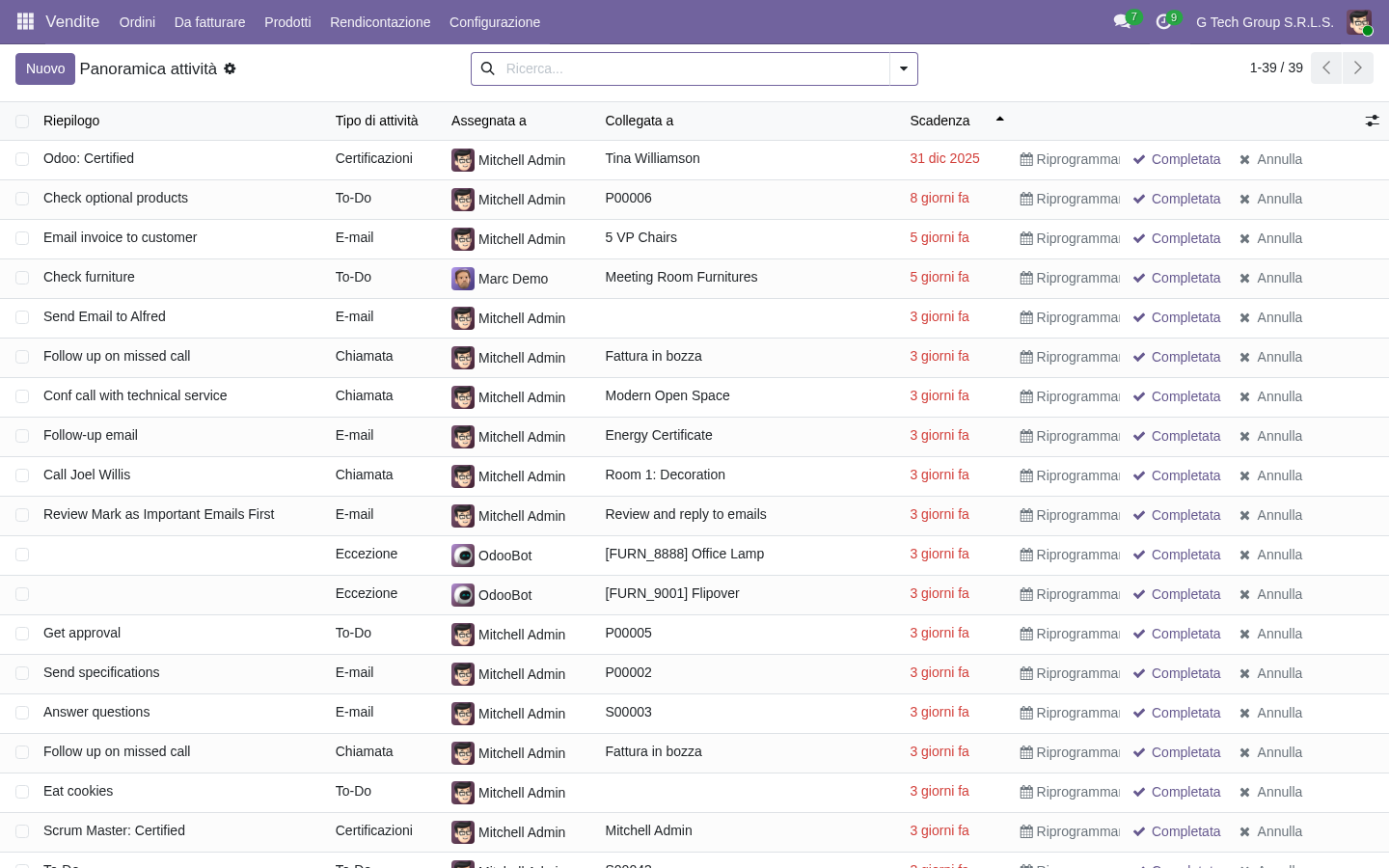Mark Send Email to Alfred as Completata

point(1177,317)
